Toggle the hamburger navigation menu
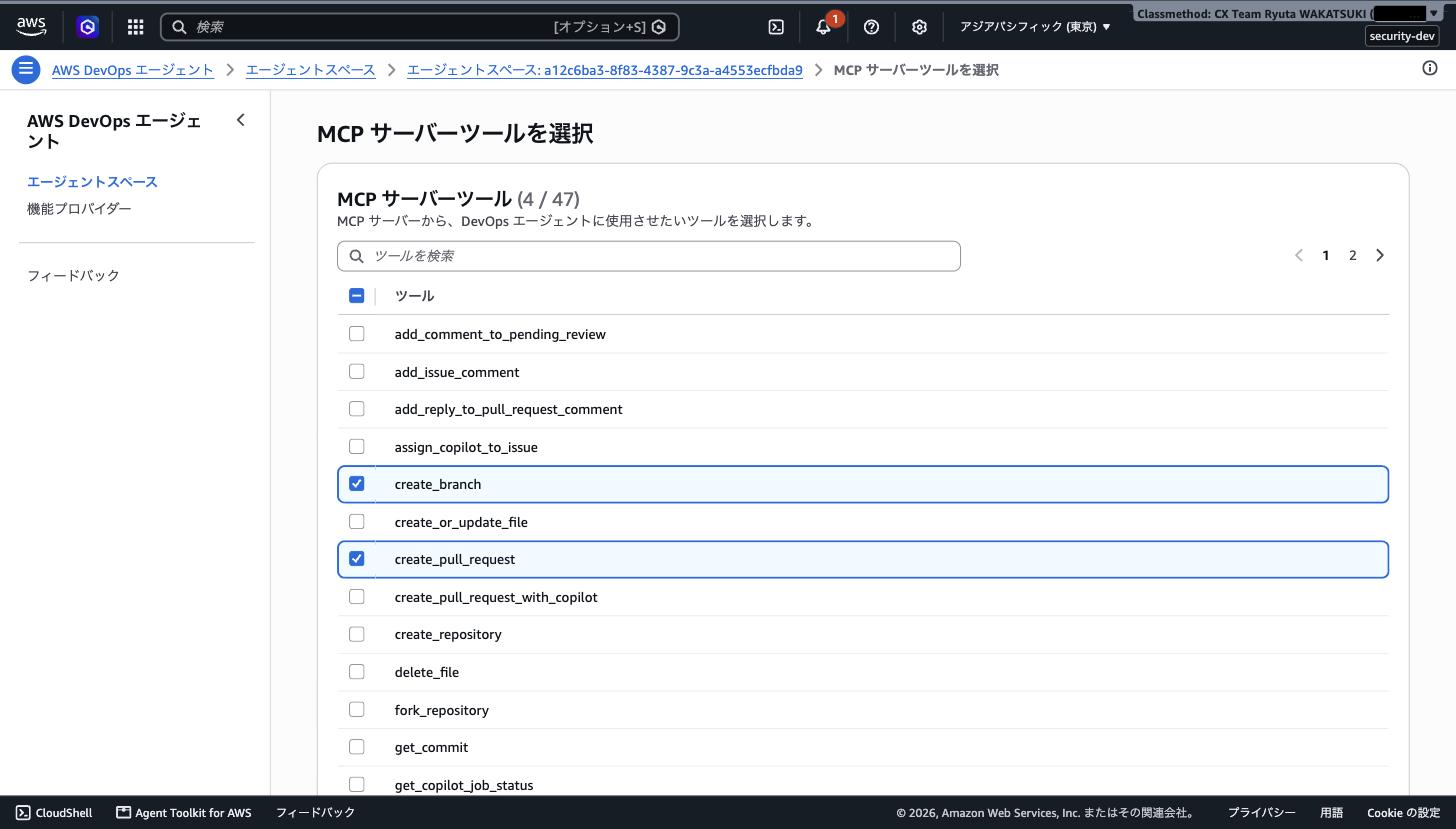This screenshot has height=829, width=1456. tap(26, 69)
